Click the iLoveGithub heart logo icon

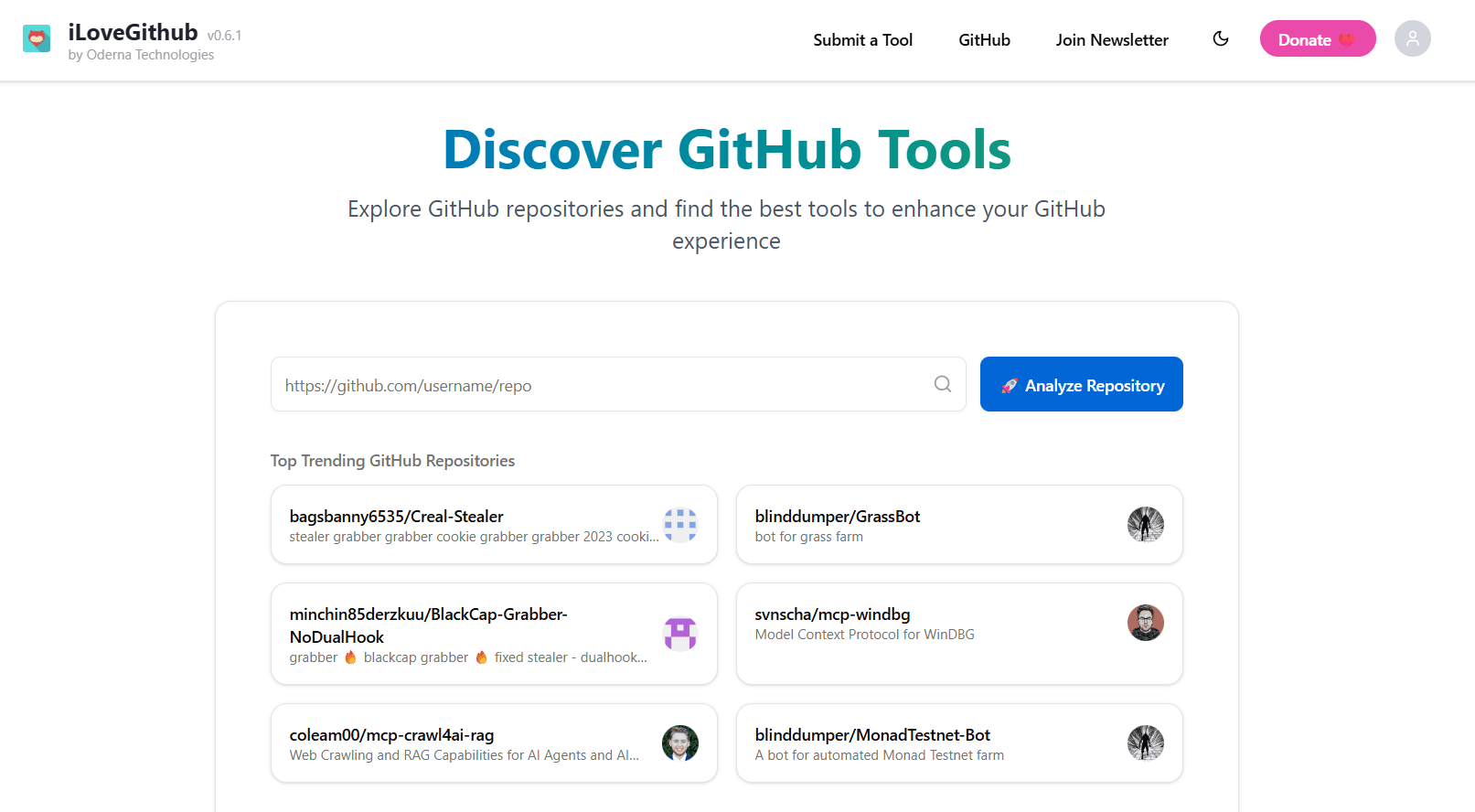pos(37,38)
